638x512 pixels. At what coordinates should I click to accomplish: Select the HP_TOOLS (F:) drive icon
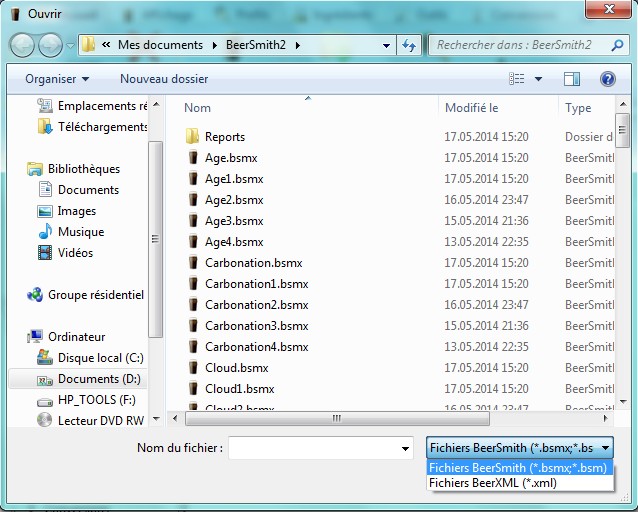(44, 399)
